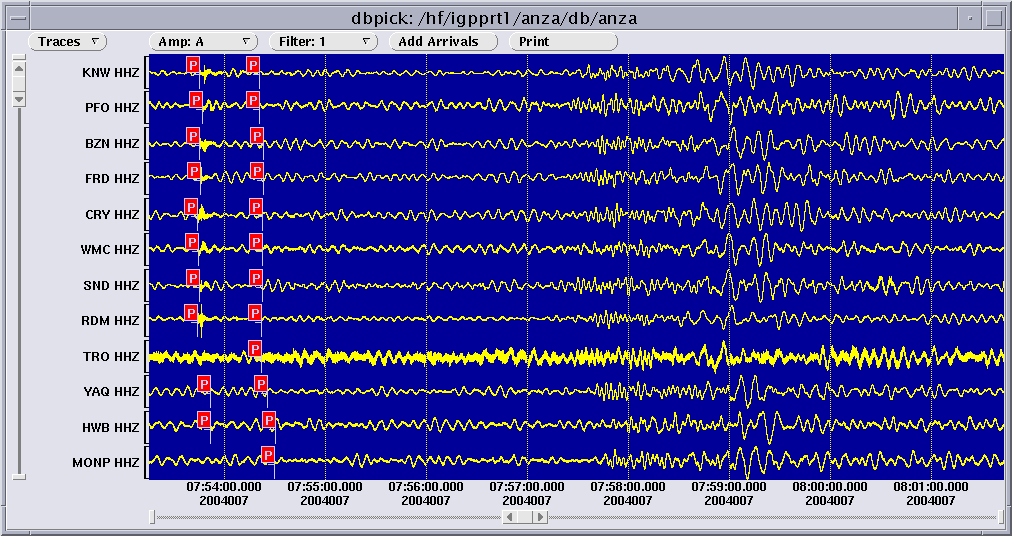Viewport: 1012px width, 536px height.
Task: Click the dbpick window title text
Action: 494,19
